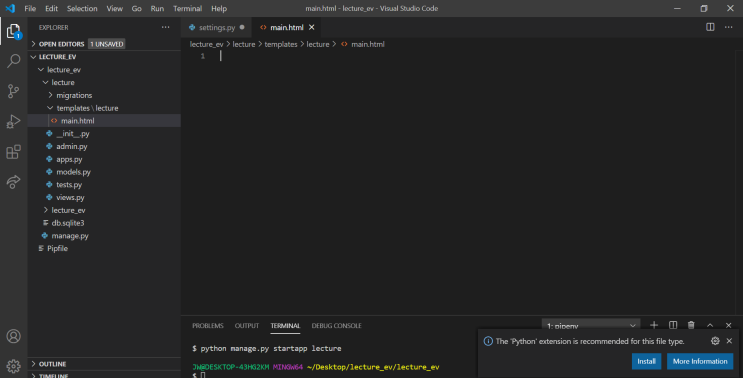Viewport: 743px width, 378px height.
Task: Open Explorer panel more actions ellipsis
Action: click(165, 27)
